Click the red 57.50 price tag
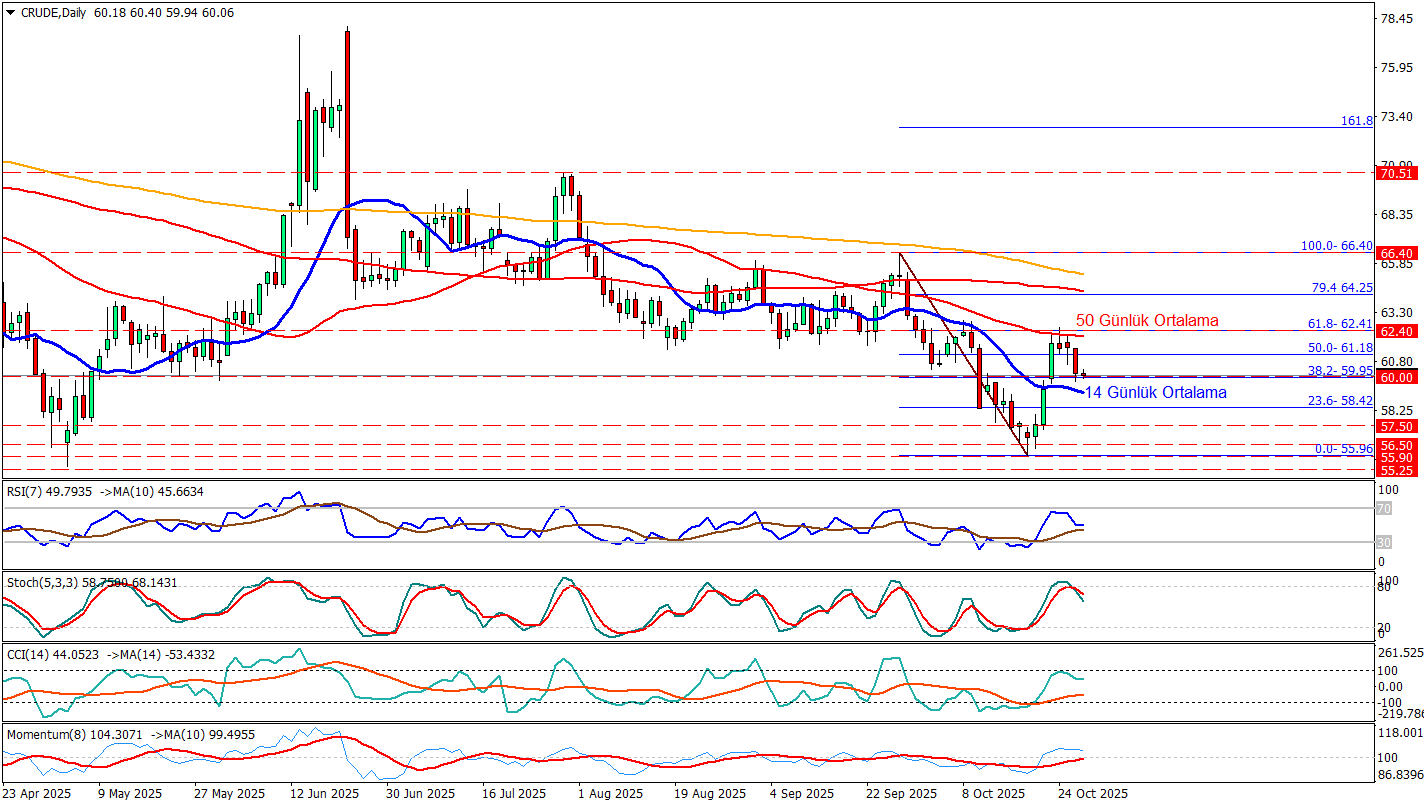This screenshot has height=806, width=1424. coord(1395,426)
